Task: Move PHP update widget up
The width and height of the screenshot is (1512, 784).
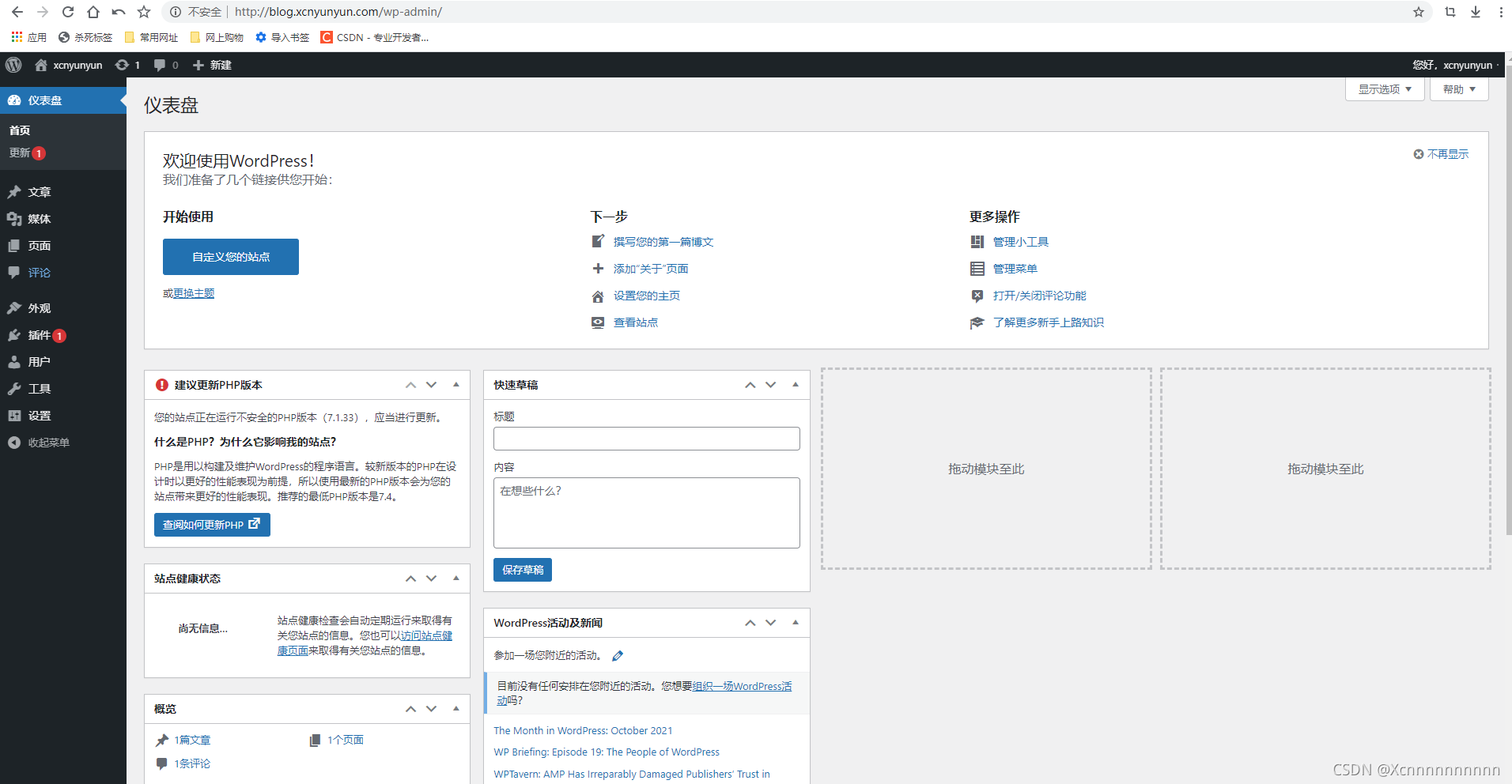Action: click(x=410, y=385)
